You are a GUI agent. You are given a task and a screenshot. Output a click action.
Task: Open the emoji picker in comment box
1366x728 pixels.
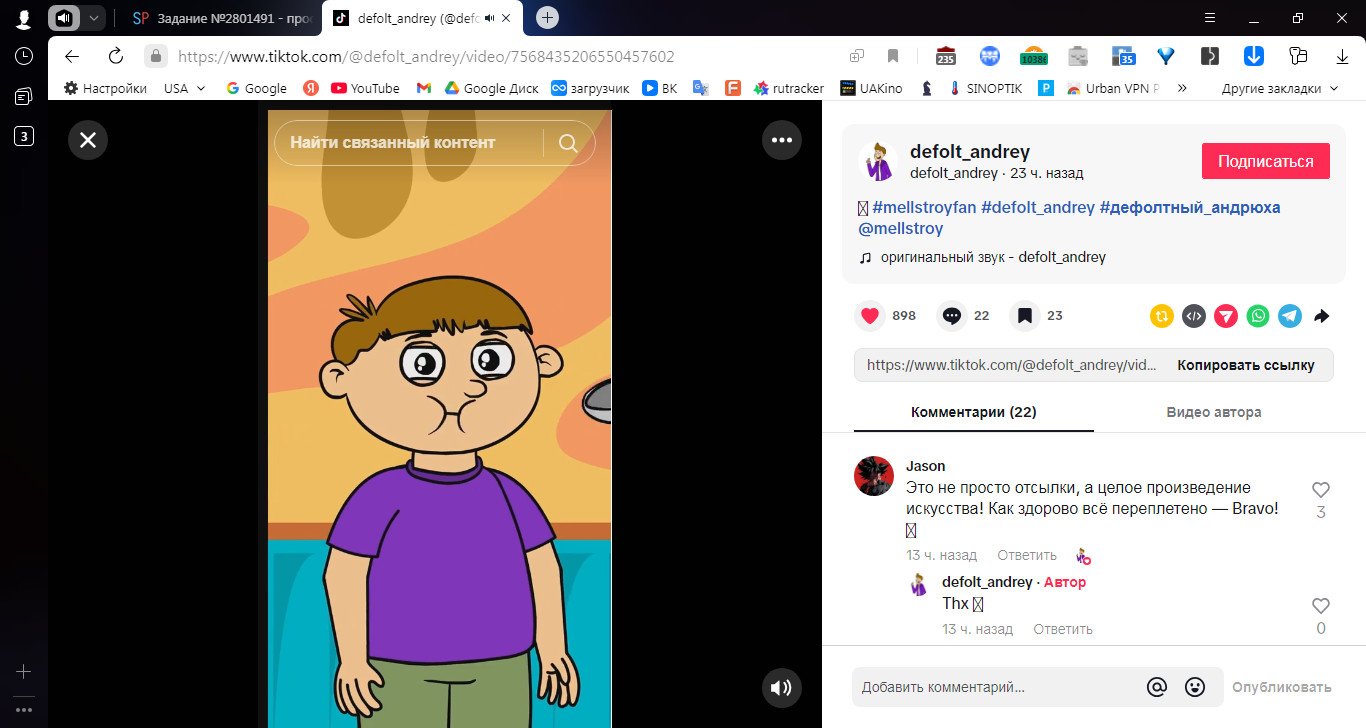(x=1194, y=687)
